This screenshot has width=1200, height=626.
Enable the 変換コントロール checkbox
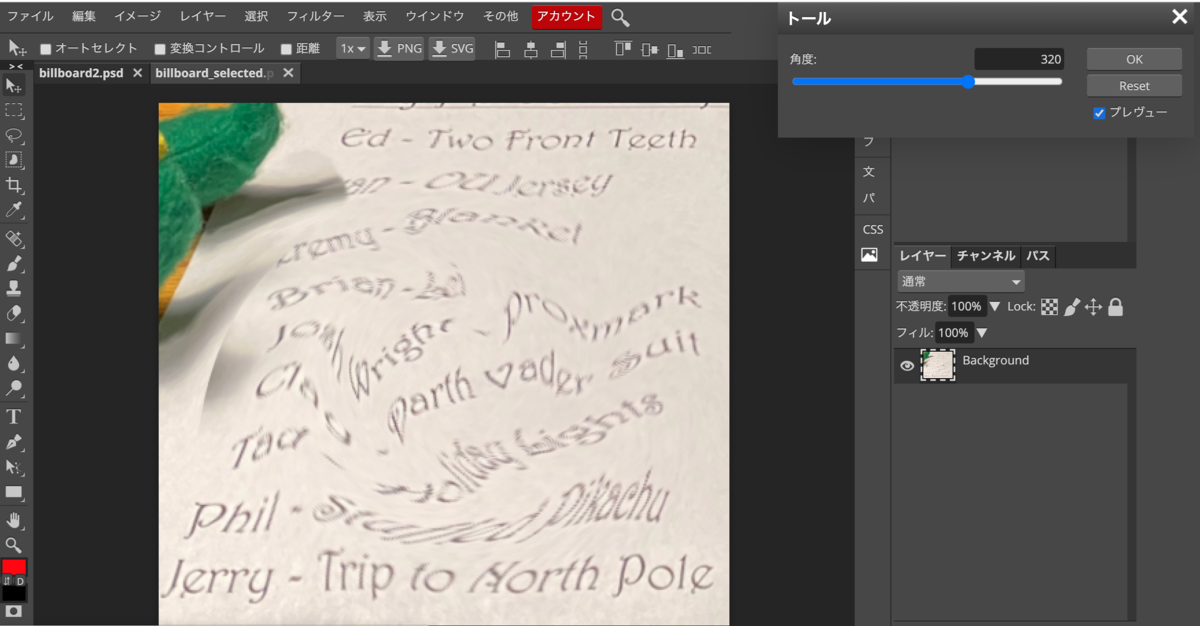pyautogui.click(x=160, y=49)
